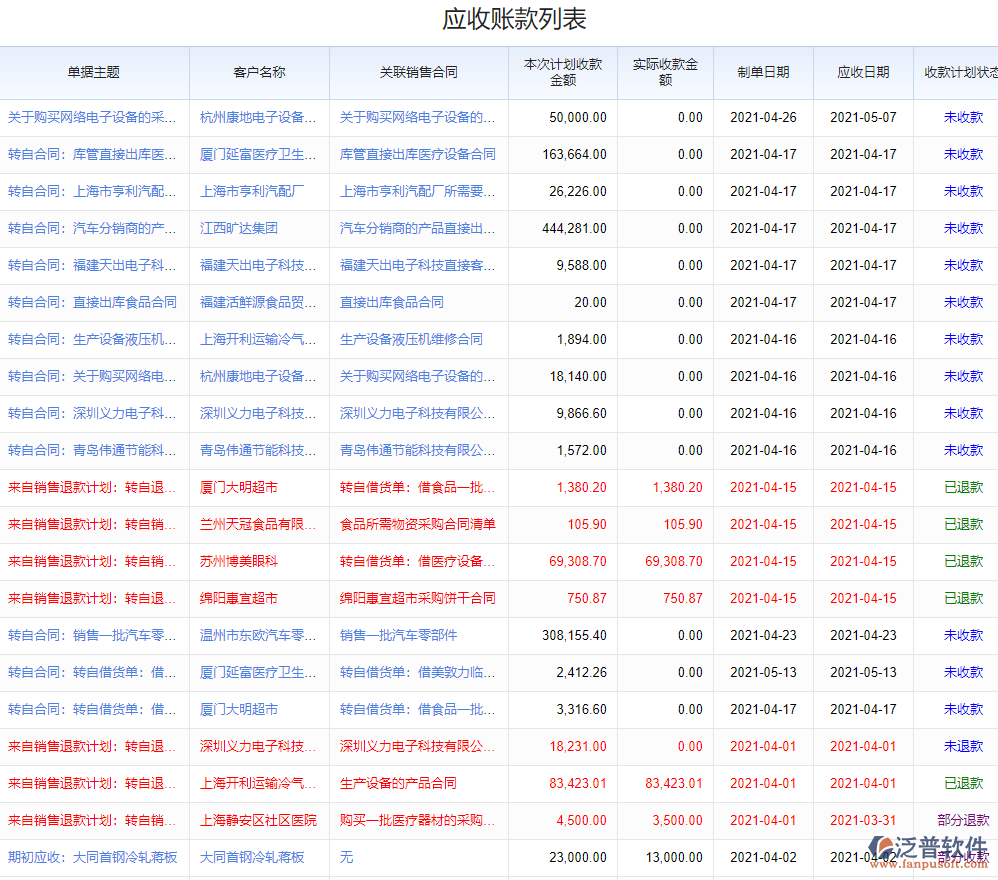The height and width of the screenshot is (880, 998).
Task: Open document link 关于购买网络电子设备的采购 in first row
Action: (x=89, y=117)
